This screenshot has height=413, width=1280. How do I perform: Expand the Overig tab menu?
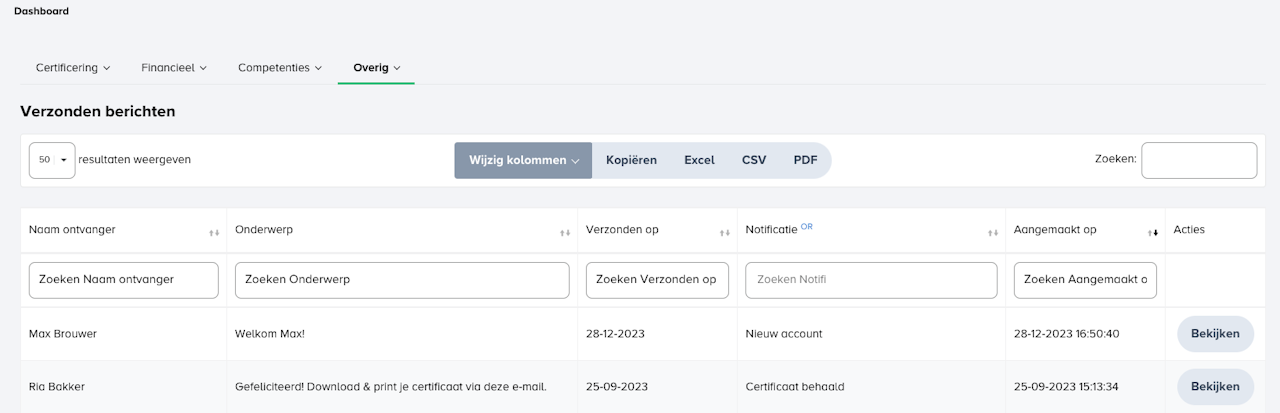pyautogui.click(x=376, y=68)
